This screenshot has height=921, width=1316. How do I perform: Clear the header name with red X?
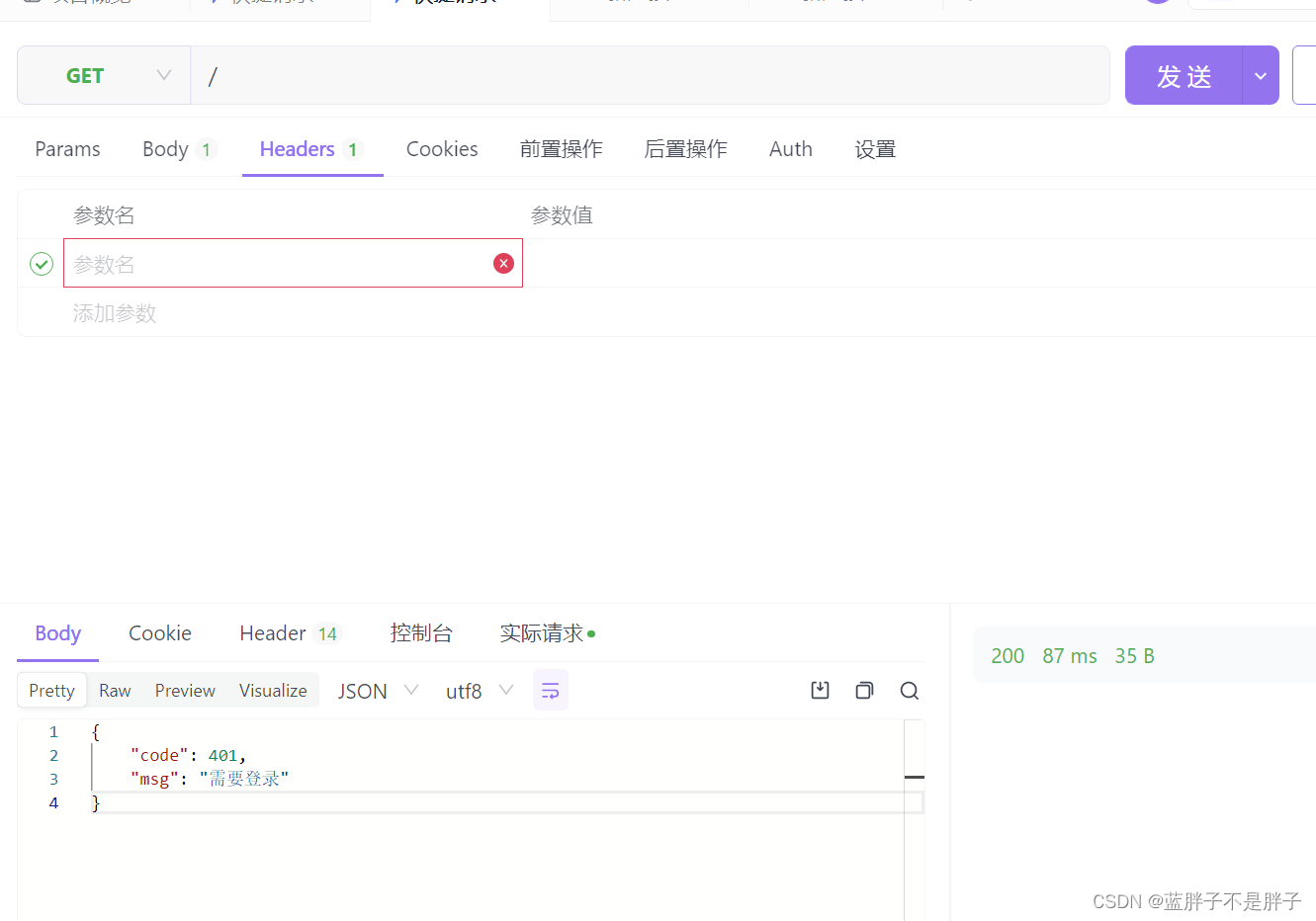pos(503,263)
